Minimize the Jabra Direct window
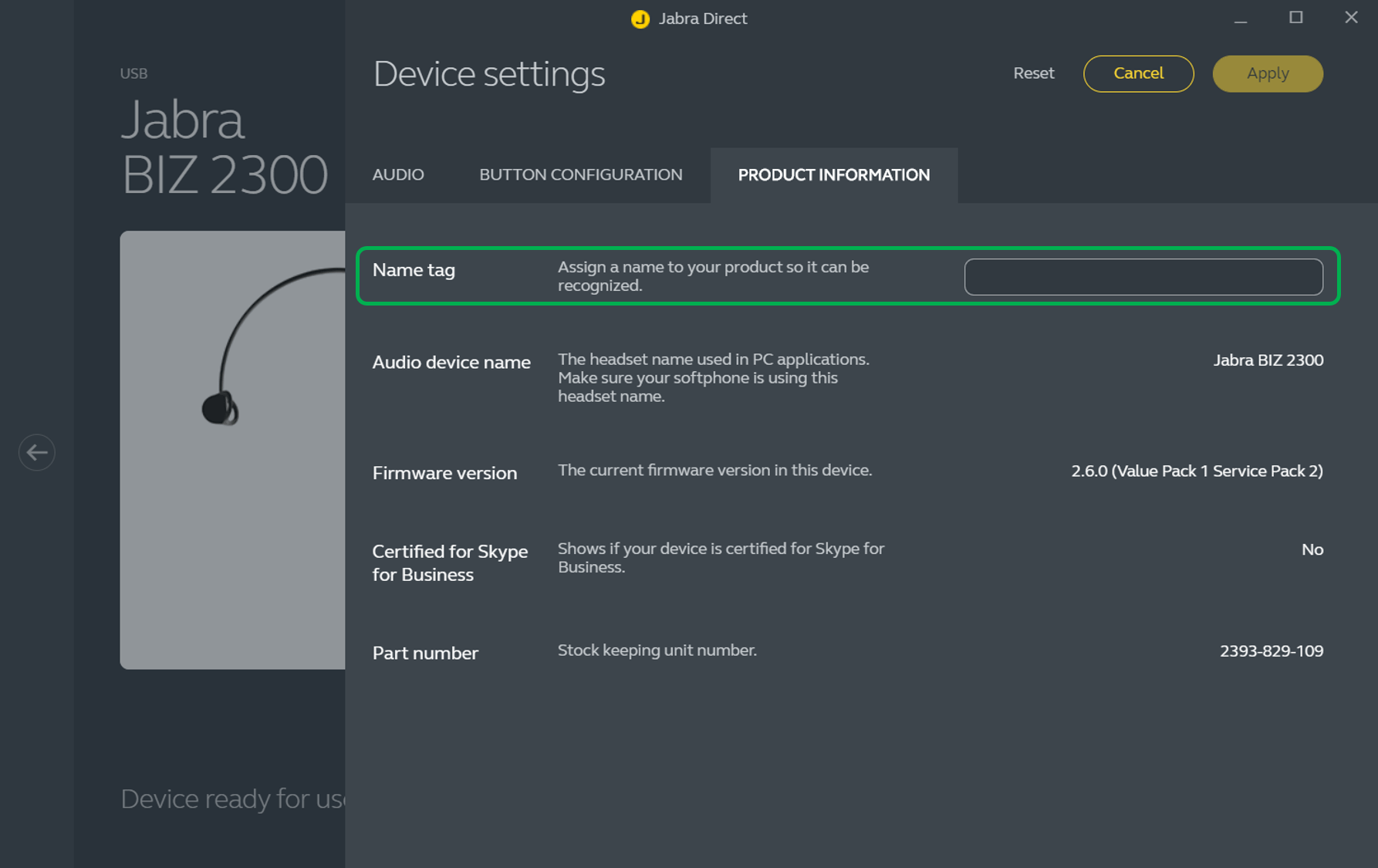 coord(1241,19)
